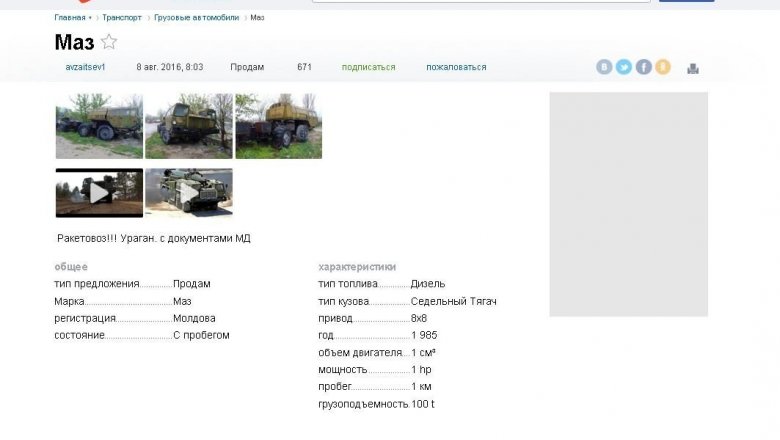Screen dimensions: 780x440
Task: Open the first truck photo thumbnail
Action: 99,126
